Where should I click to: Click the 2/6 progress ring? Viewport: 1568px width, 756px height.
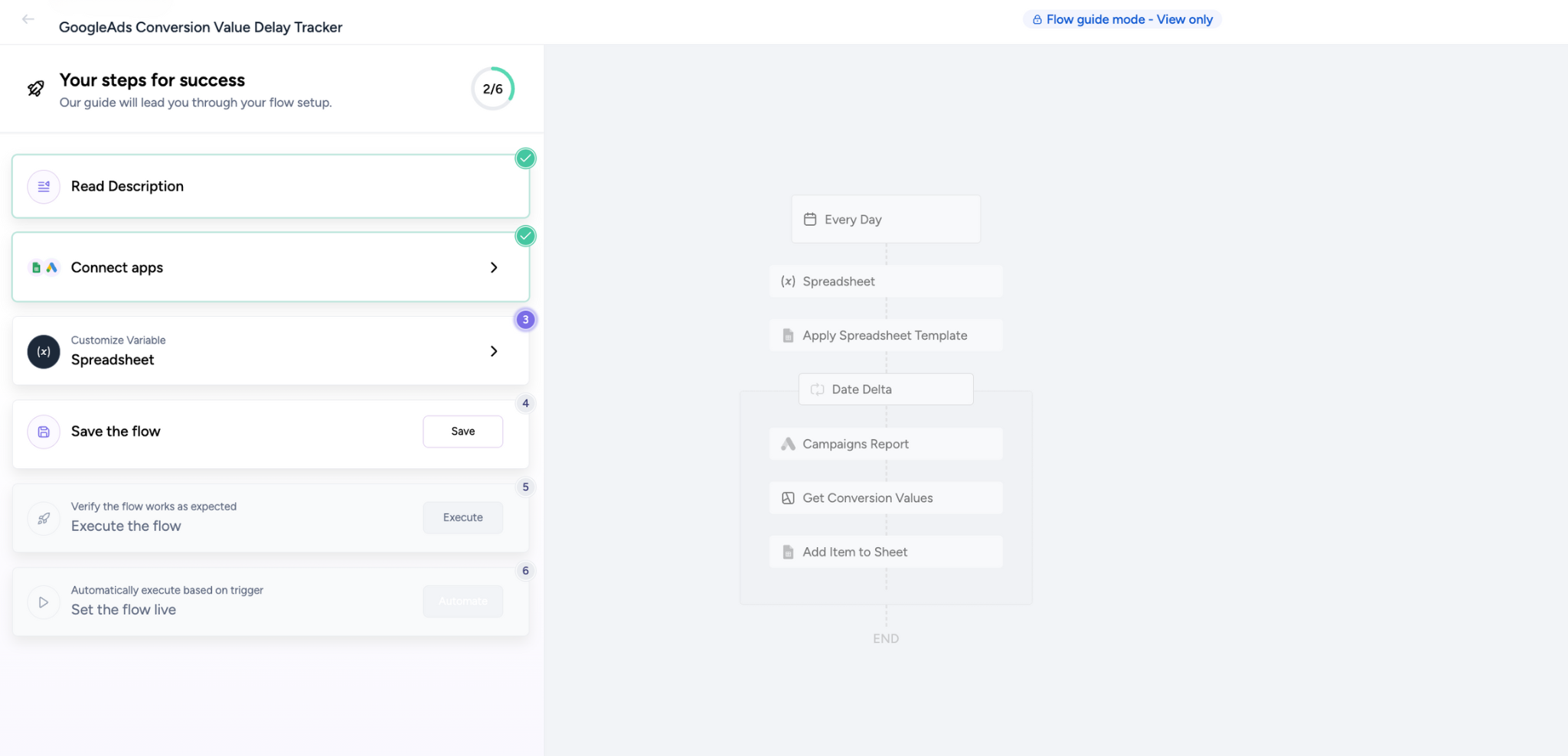(x=492, y=89)
